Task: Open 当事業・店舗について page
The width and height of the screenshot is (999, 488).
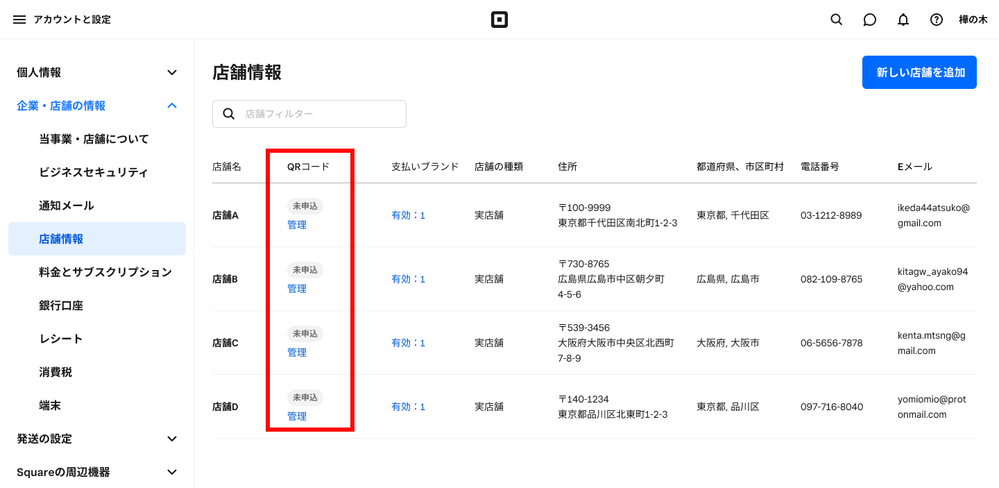Action: (x=94, y=139)
